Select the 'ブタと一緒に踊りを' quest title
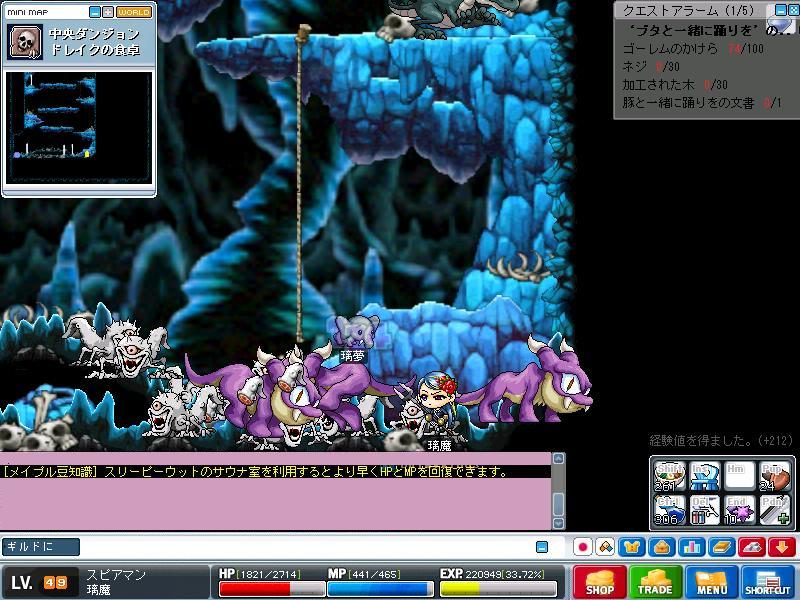The height and width of the screenshot is (600, 800). coord(693,31)
